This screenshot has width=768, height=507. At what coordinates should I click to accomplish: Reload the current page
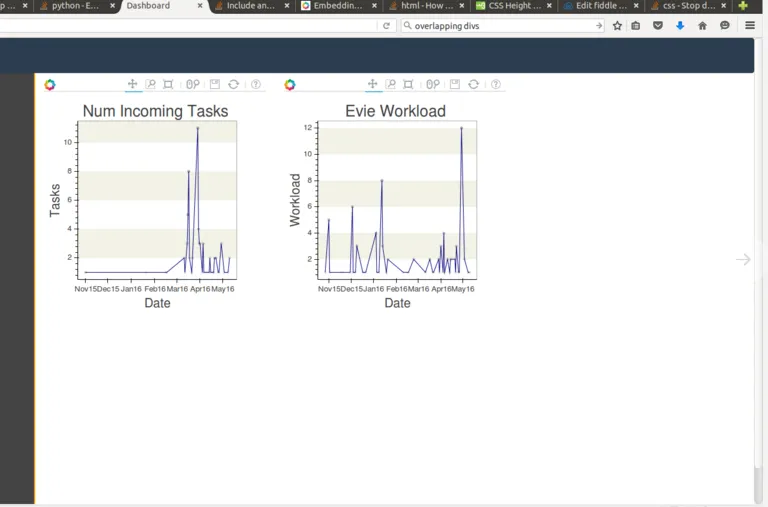tap(386, 26)
